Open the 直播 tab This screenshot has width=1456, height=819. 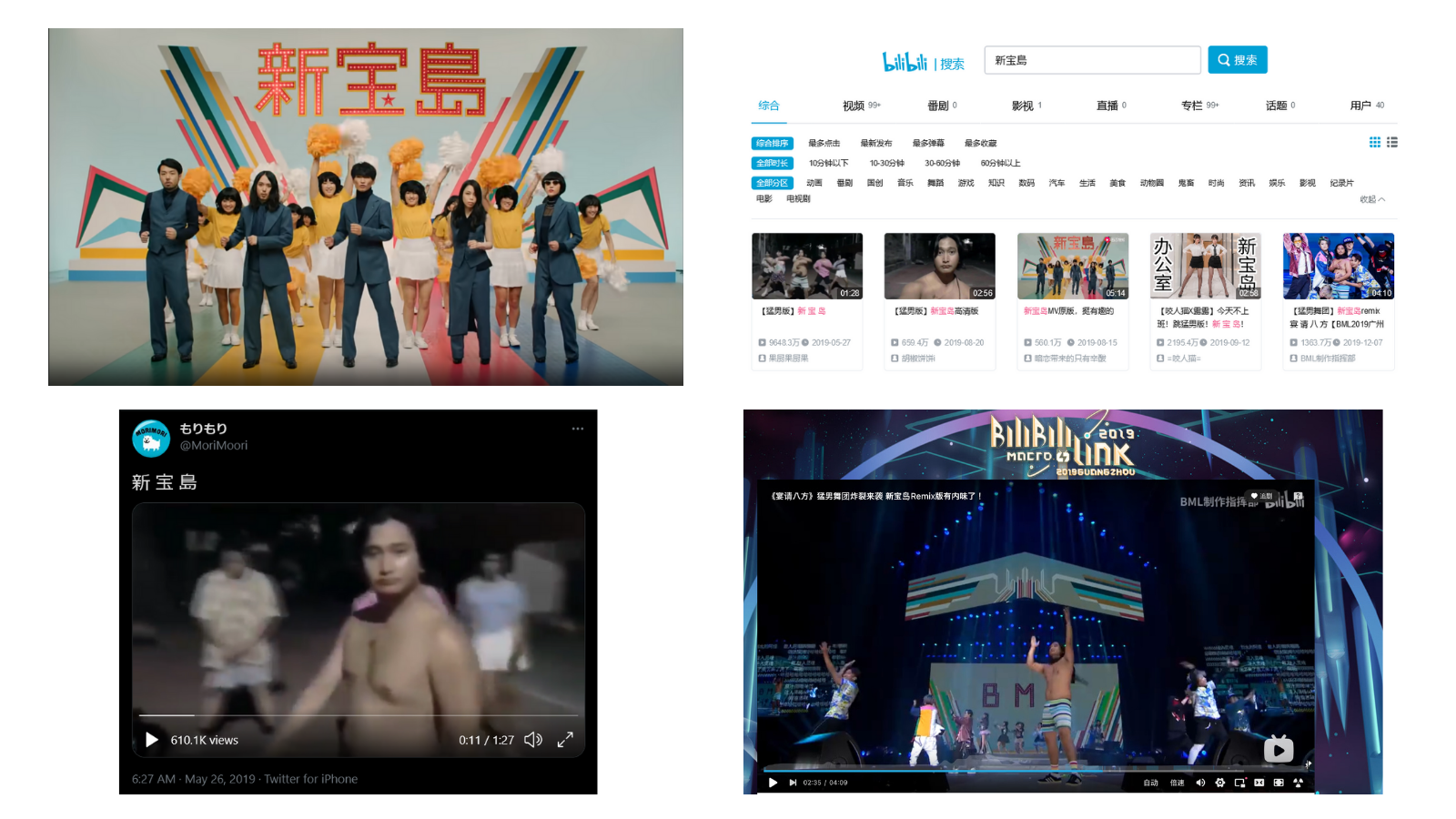click(1111, 106)
